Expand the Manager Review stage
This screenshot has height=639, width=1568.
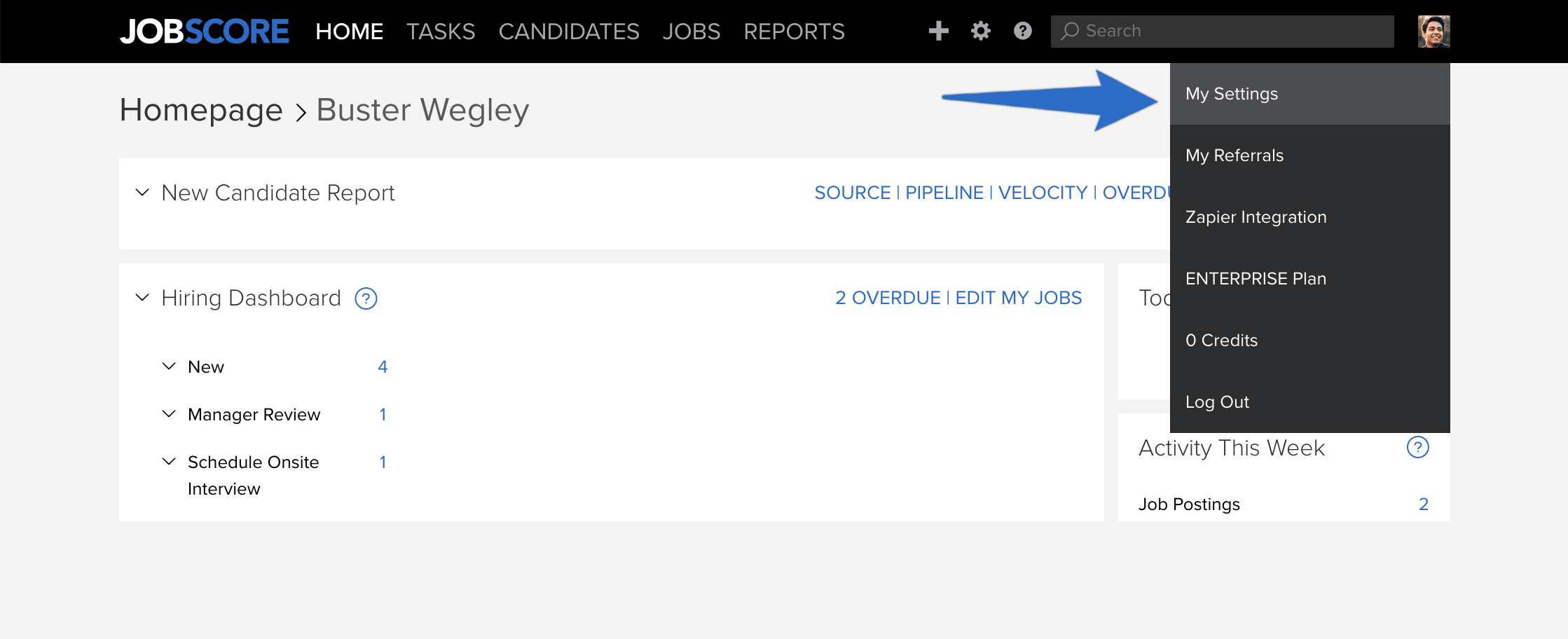coord(169,413)
